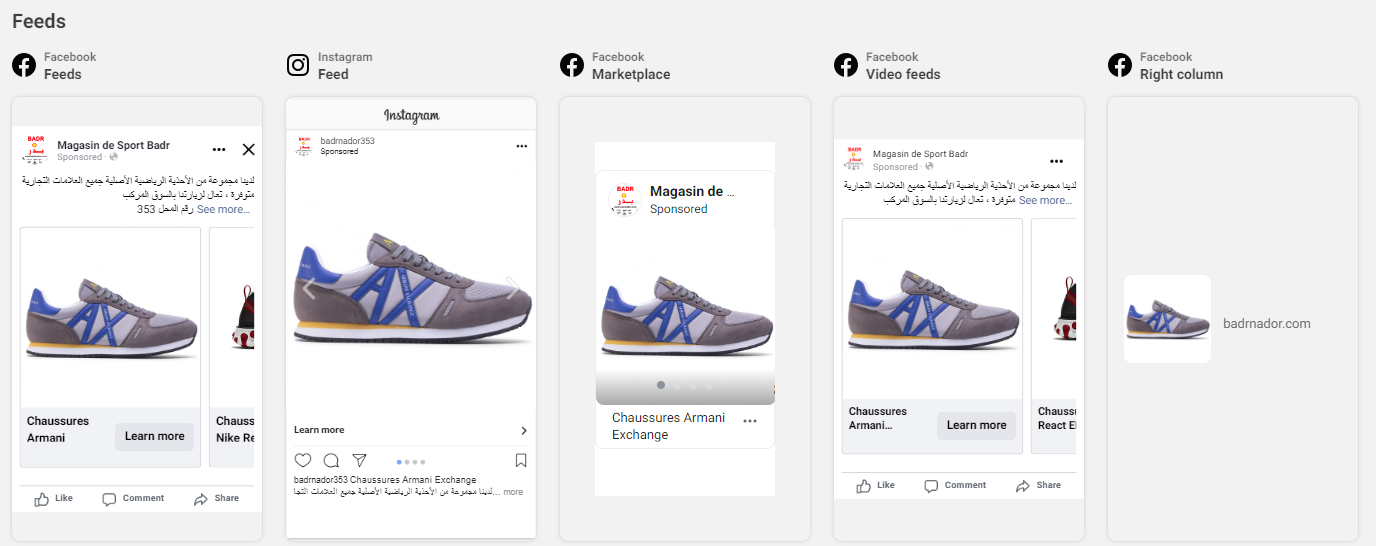
Task: Expand See more text in Video feeds
Action: pos(1045,201)
